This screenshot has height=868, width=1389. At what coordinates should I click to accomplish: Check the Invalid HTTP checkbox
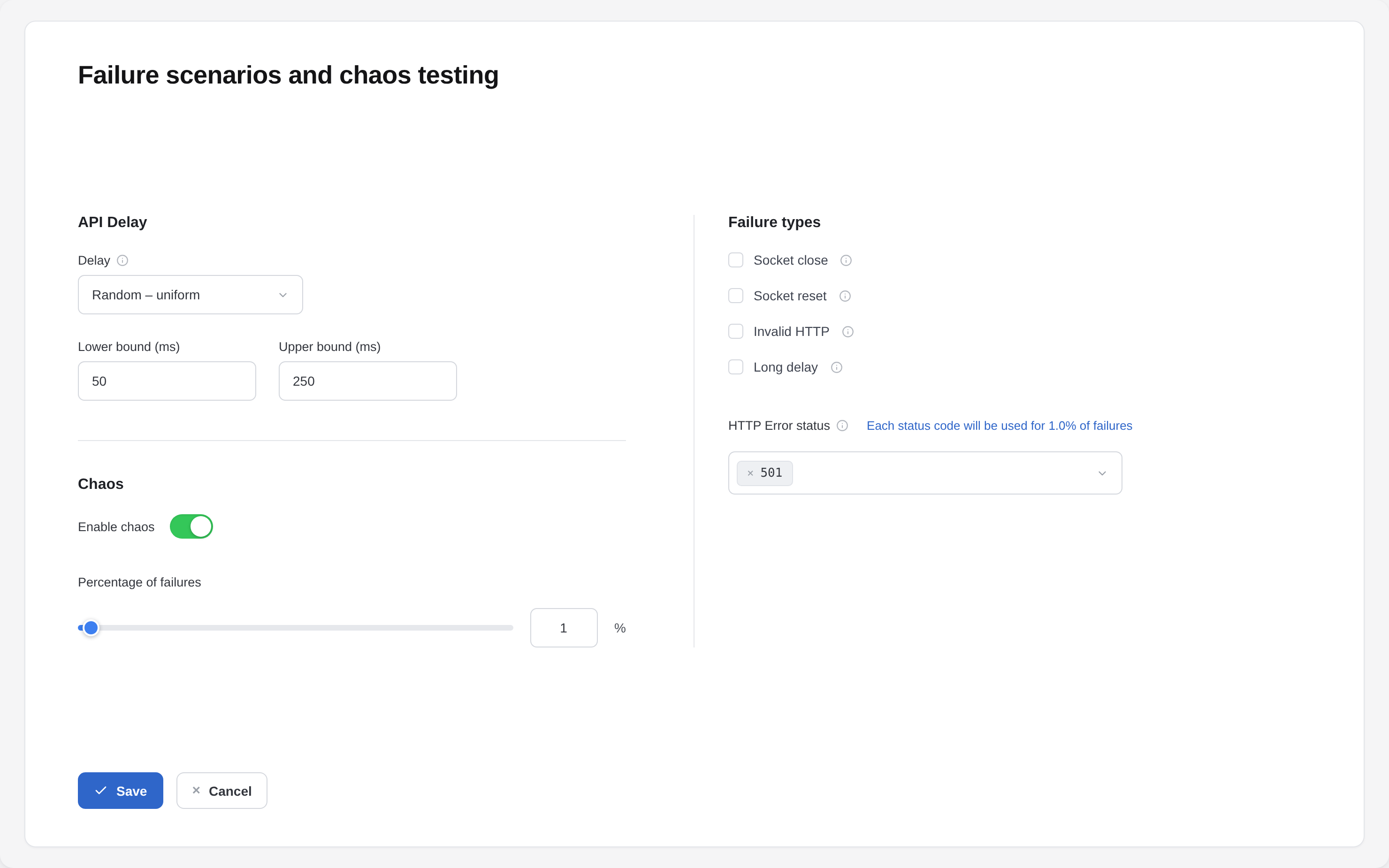click(x=736, y=331)
